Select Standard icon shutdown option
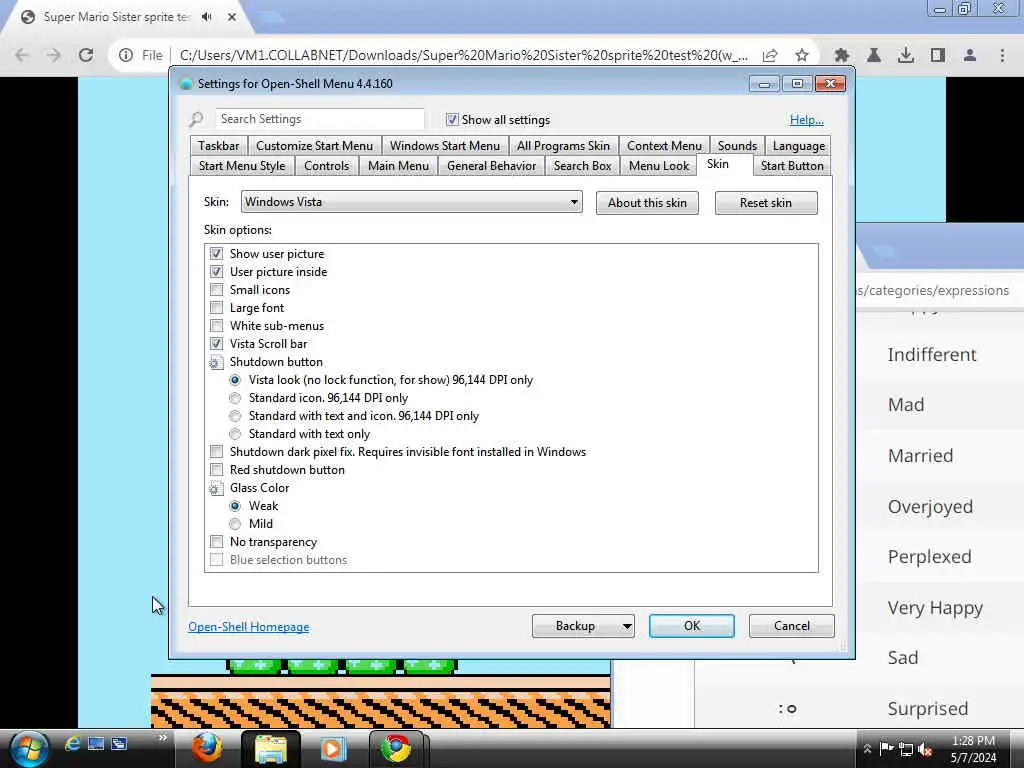1024x768 pixels. [x=235, y=398]
